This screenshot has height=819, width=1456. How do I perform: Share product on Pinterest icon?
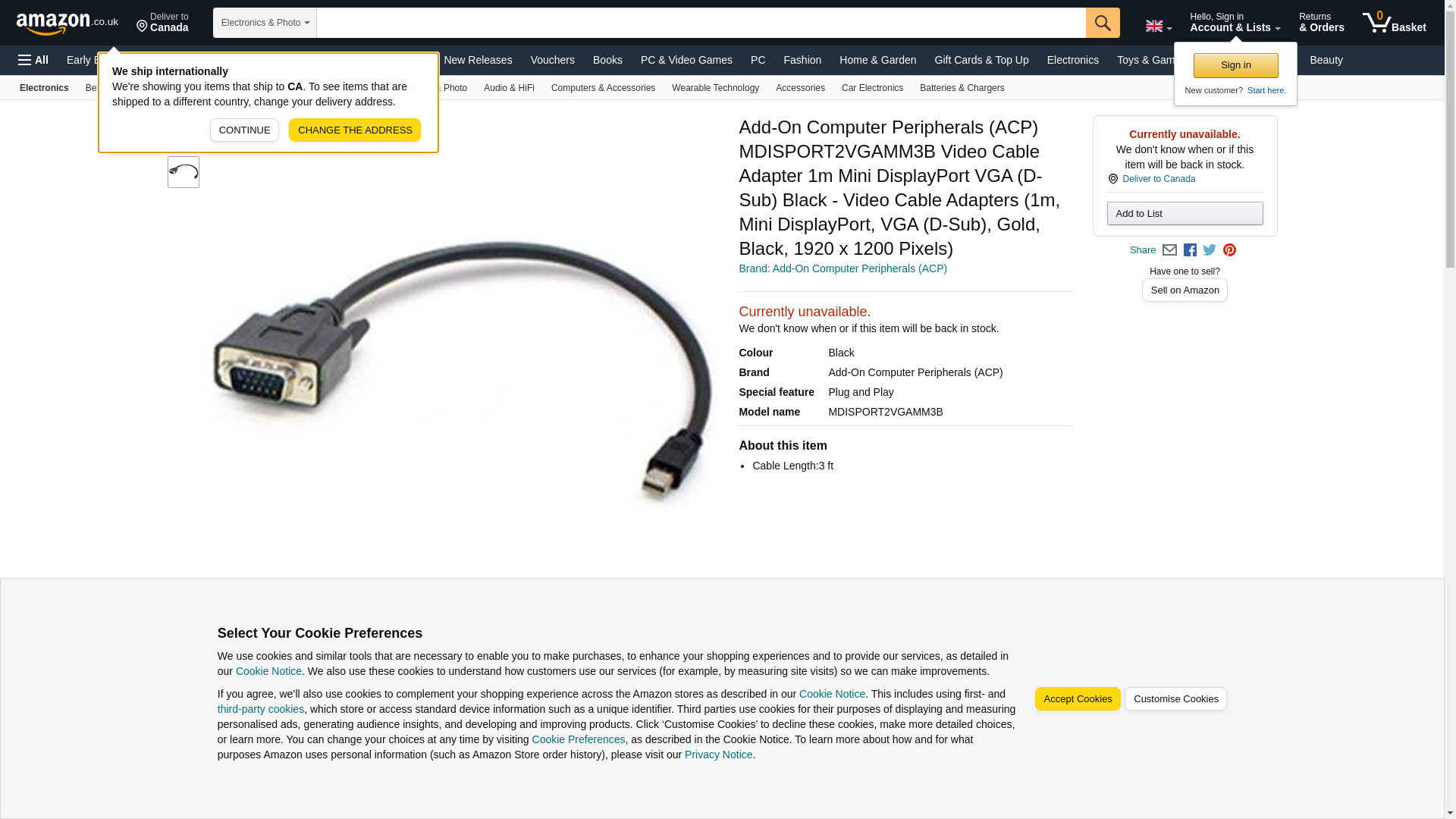(1229, 250)
